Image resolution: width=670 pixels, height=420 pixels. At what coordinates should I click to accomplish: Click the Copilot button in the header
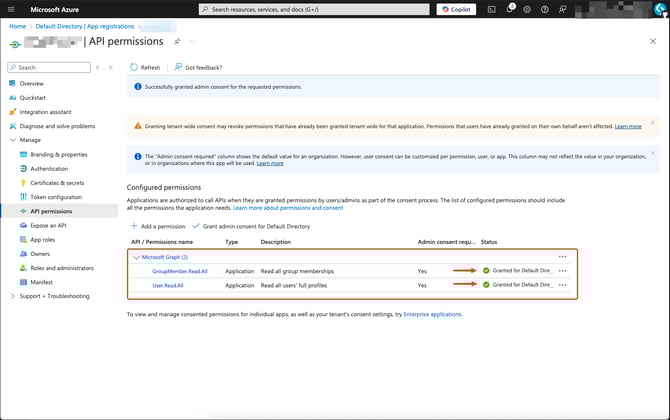click(x=456, y=9)
